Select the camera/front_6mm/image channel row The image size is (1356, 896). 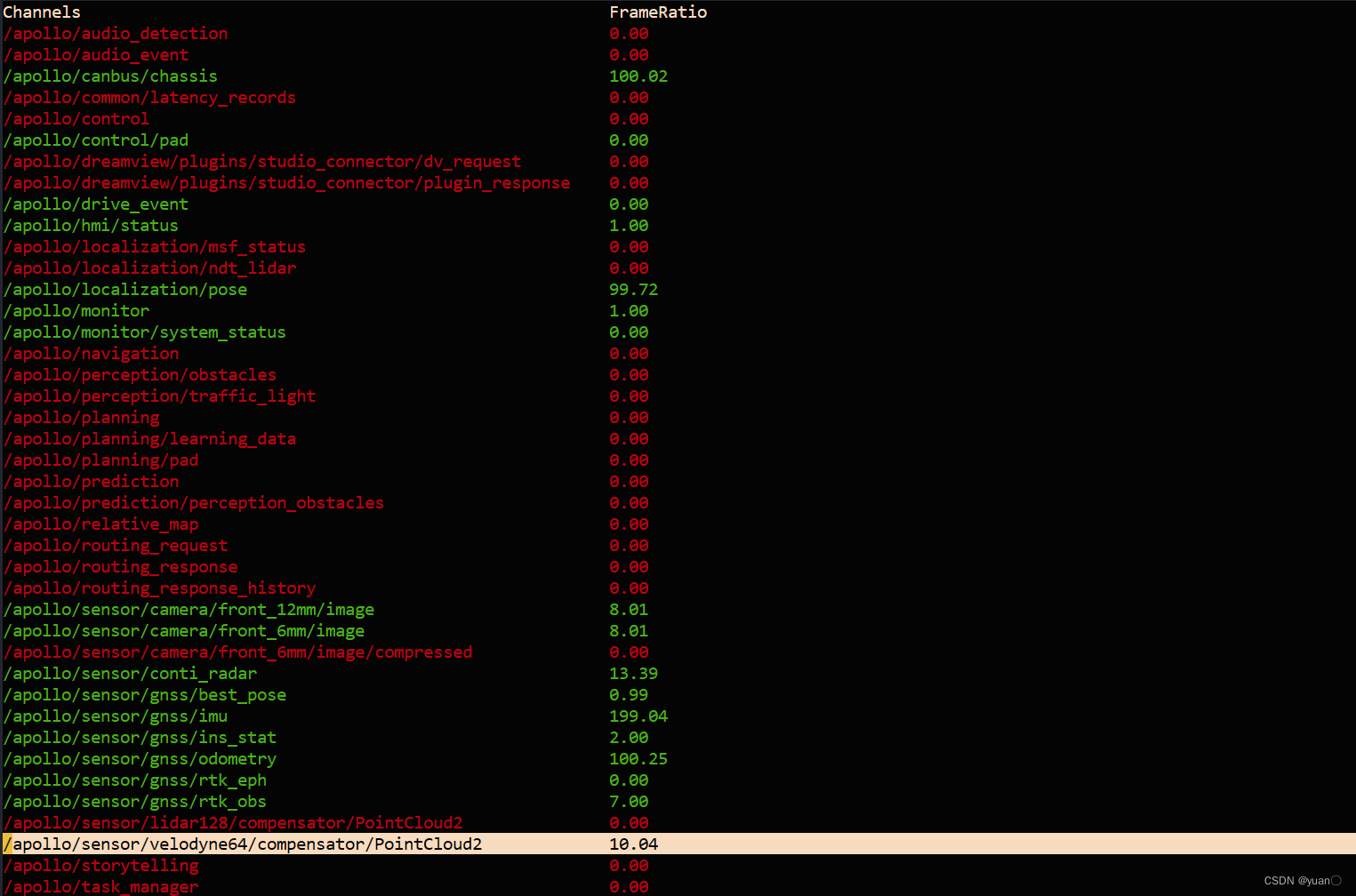click(184, 631)
